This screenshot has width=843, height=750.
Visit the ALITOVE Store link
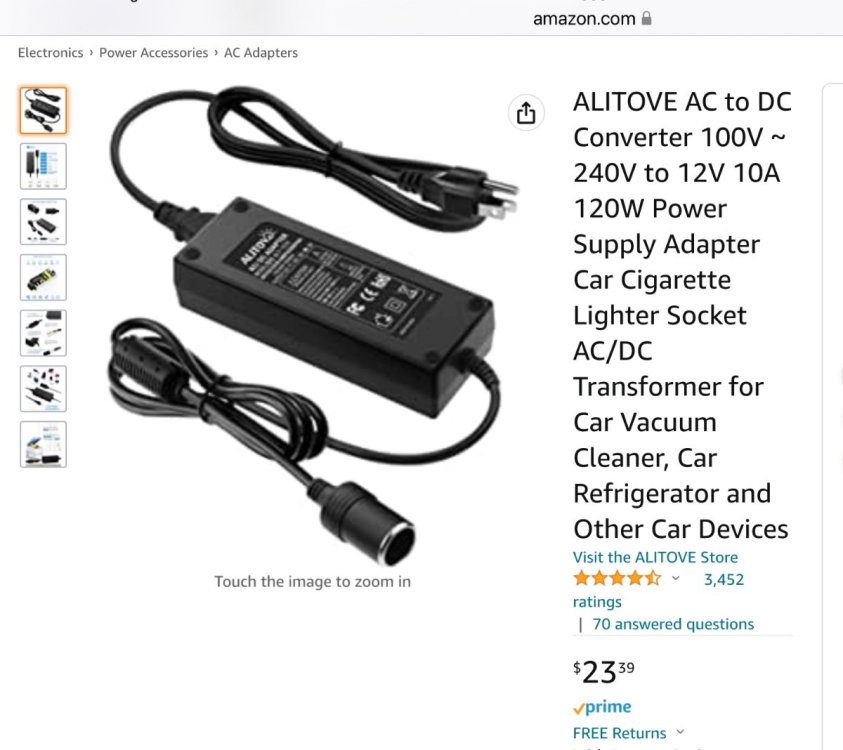coord(655,558)
